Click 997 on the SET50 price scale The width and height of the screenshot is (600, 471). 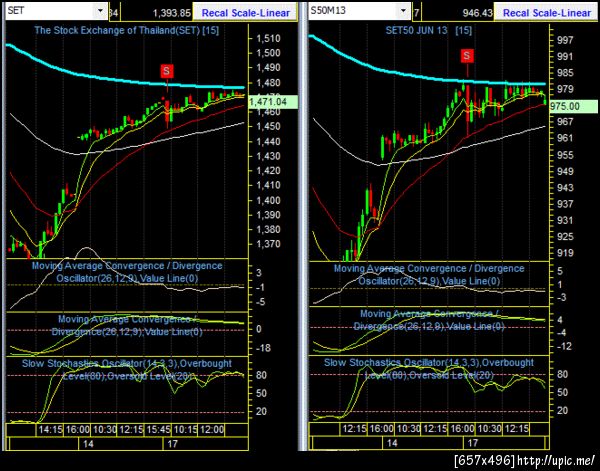(x=566, y=41)
